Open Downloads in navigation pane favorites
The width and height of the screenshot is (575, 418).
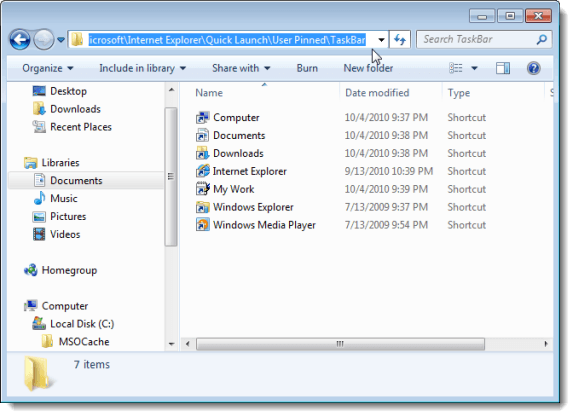click(75, 109)
